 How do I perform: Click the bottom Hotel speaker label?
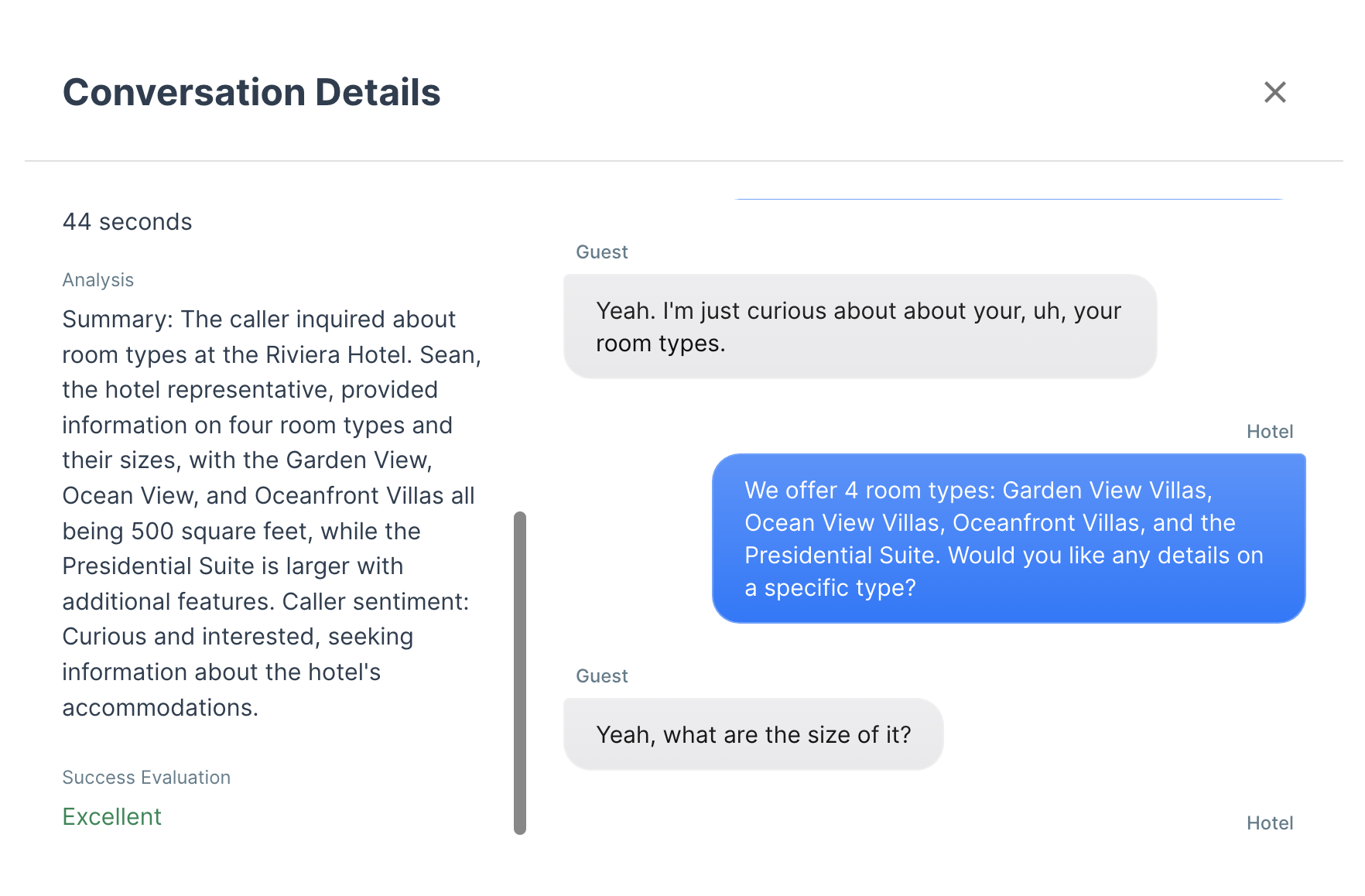[1269, 823]
